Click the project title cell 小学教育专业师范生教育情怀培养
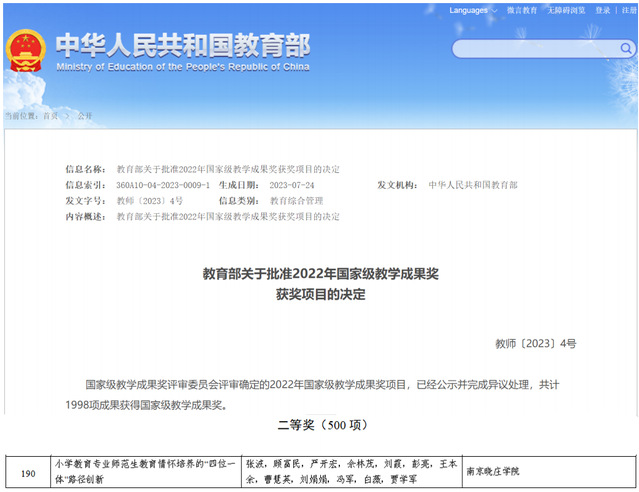This screenshot has width=639, height=492. tap(146, 472)
